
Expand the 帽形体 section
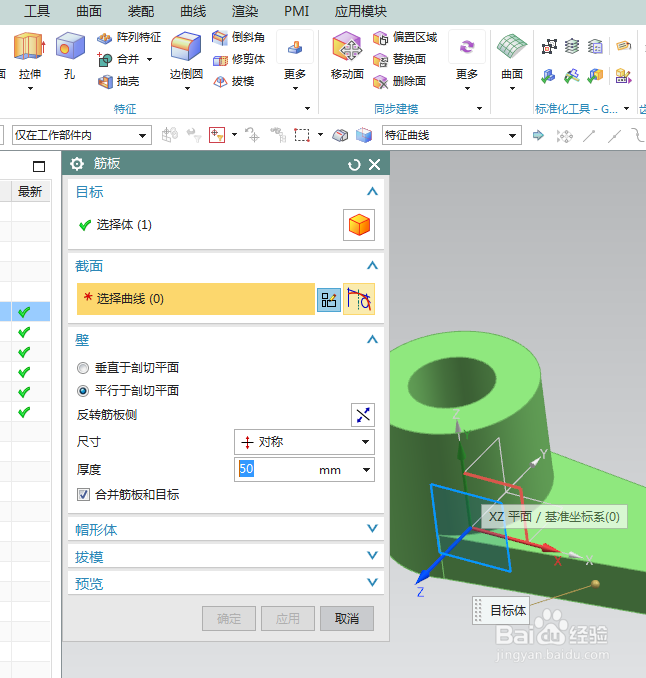[x=372, y=528]
